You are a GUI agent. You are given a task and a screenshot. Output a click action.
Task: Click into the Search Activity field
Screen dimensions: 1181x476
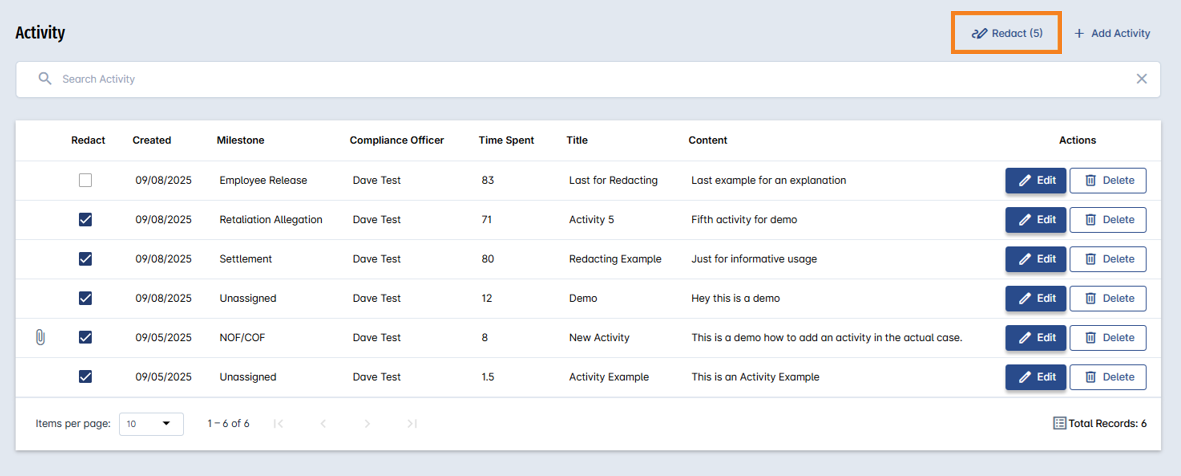(587, 79)
